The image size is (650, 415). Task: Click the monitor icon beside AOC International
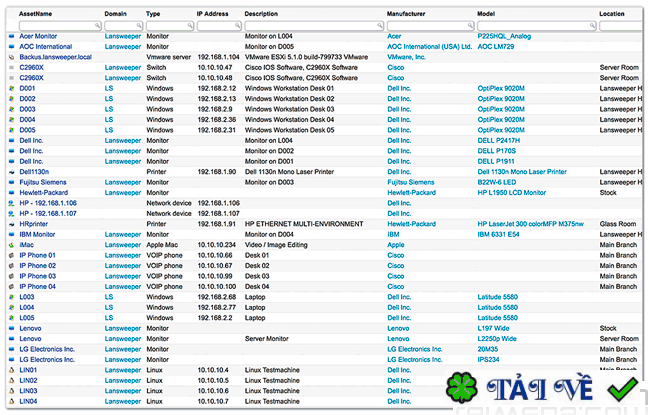tap(12, 47)
